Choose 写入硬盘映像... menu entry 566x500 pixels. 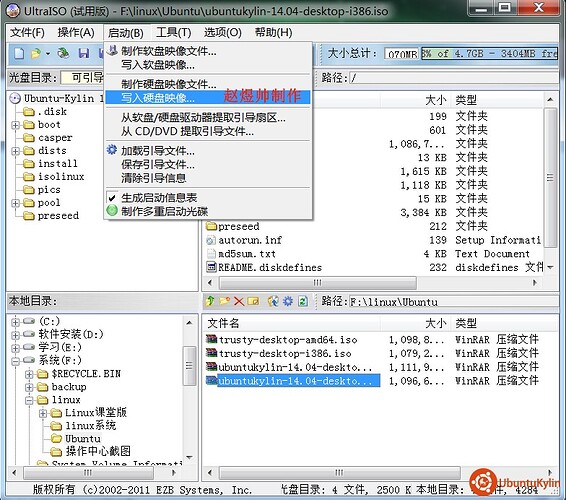208,97
